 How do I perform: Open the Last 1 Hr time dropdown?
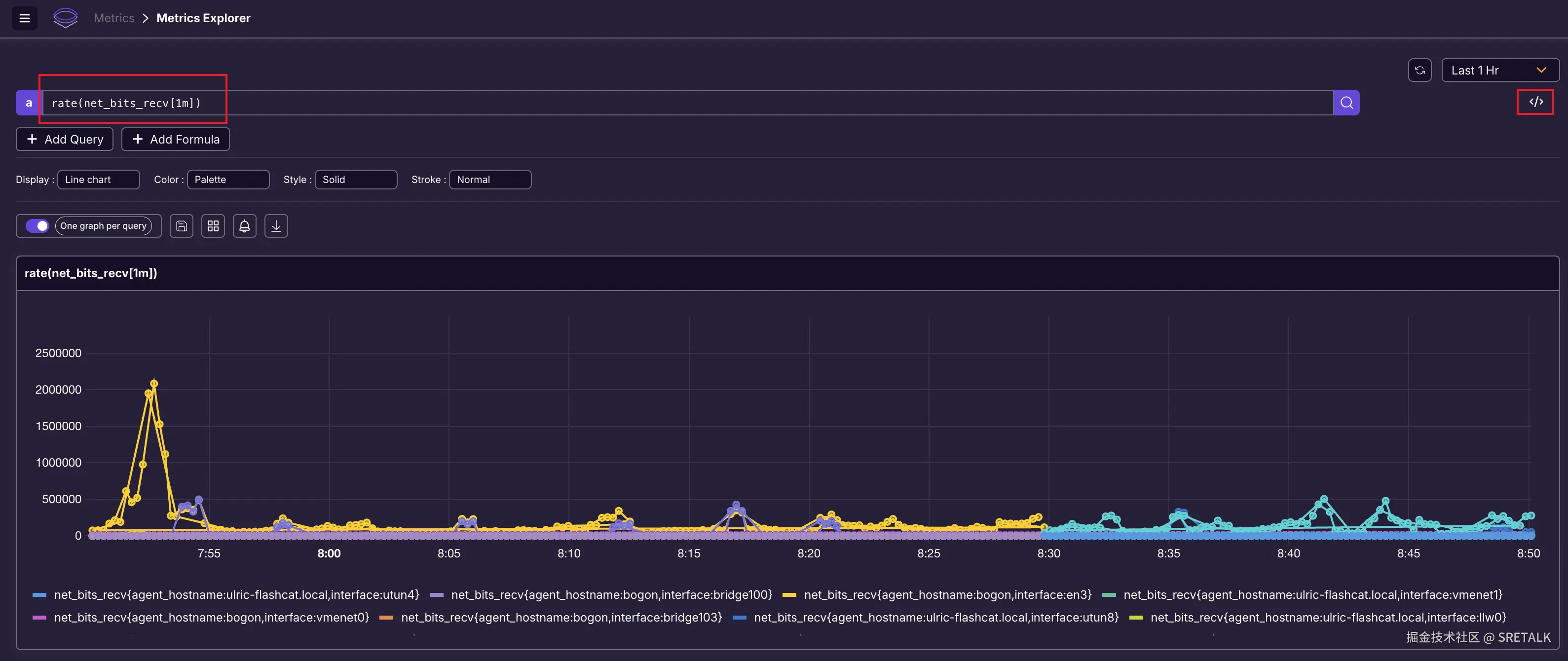(x=1499, y=70)
